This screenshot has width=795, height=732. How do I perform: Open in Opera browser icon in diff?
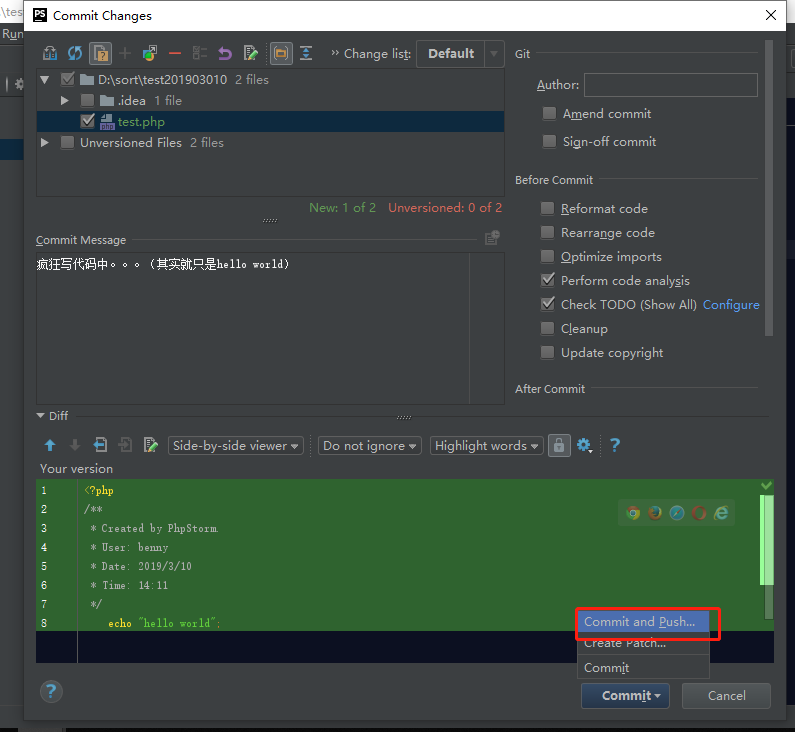click(x=699, y=513)
